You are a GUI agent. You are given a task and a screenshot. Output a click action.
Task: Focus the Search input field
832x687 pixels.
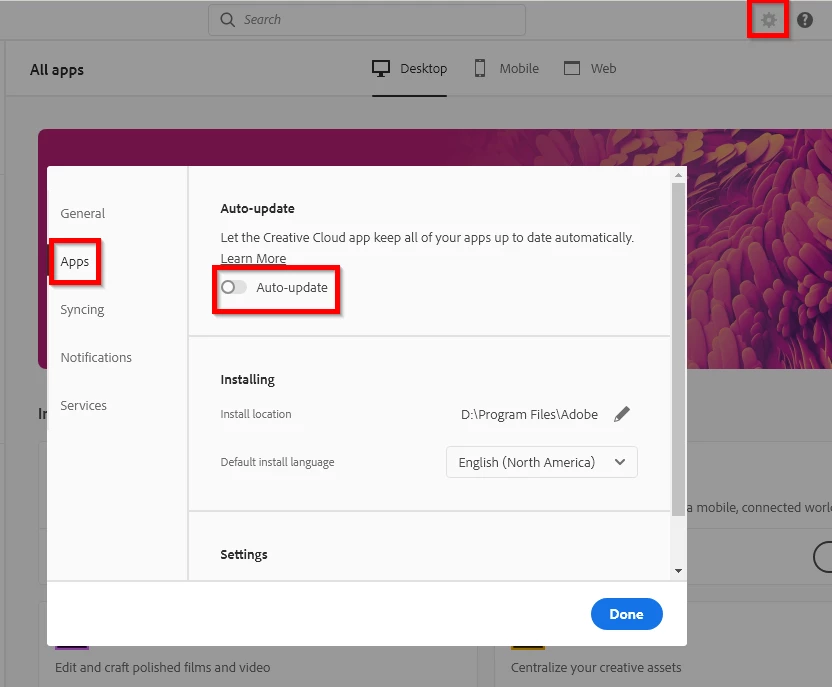click(x=367, y=20)
